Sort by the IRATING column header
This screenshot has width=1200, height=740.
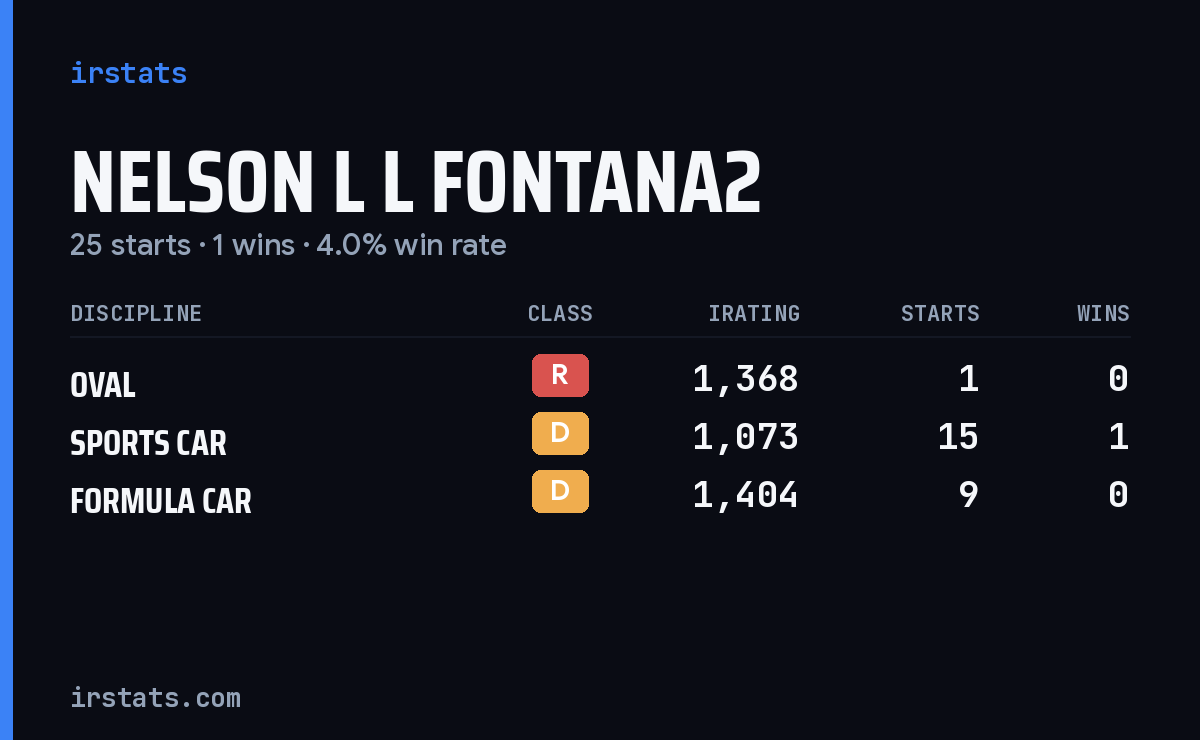pos(754,313)
